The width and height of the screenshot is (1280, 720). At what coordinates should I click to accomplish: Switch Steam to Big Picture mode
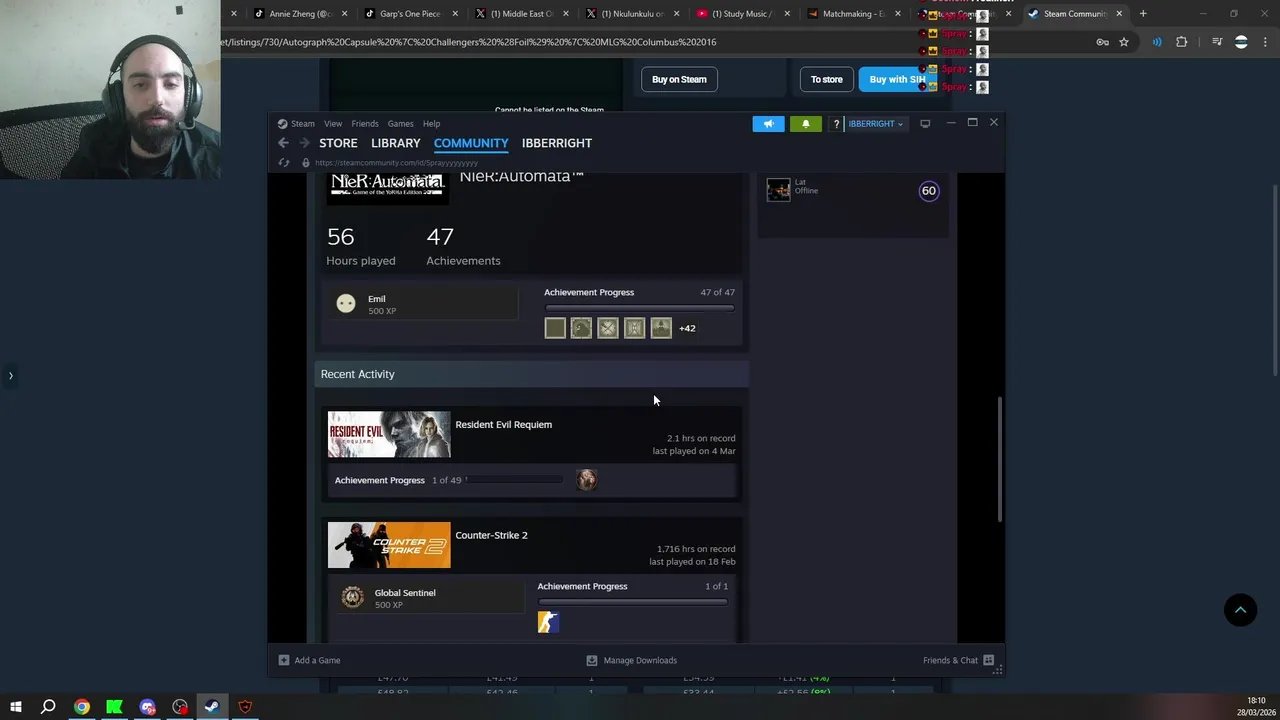coord(925,123)
